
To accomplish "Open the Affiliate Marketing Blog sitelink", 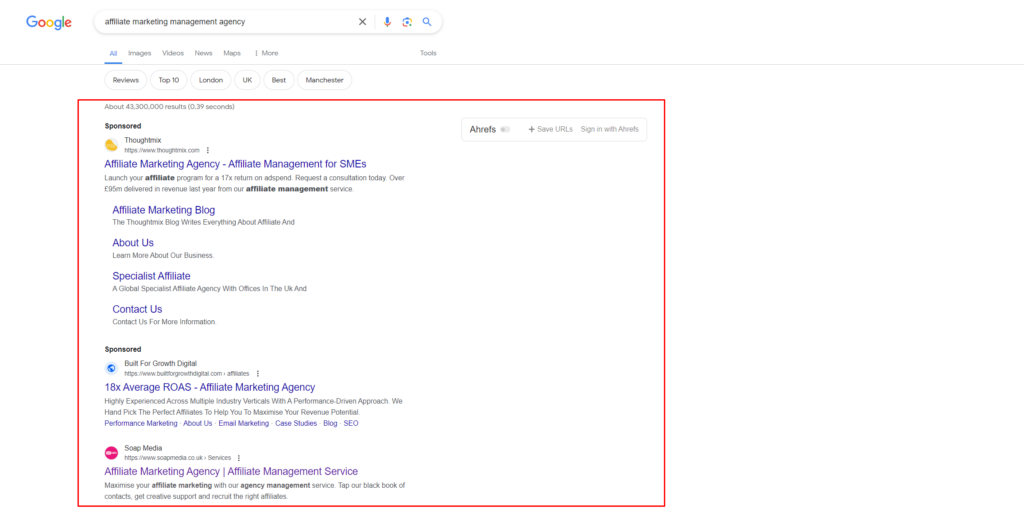I will pos(163,210).
